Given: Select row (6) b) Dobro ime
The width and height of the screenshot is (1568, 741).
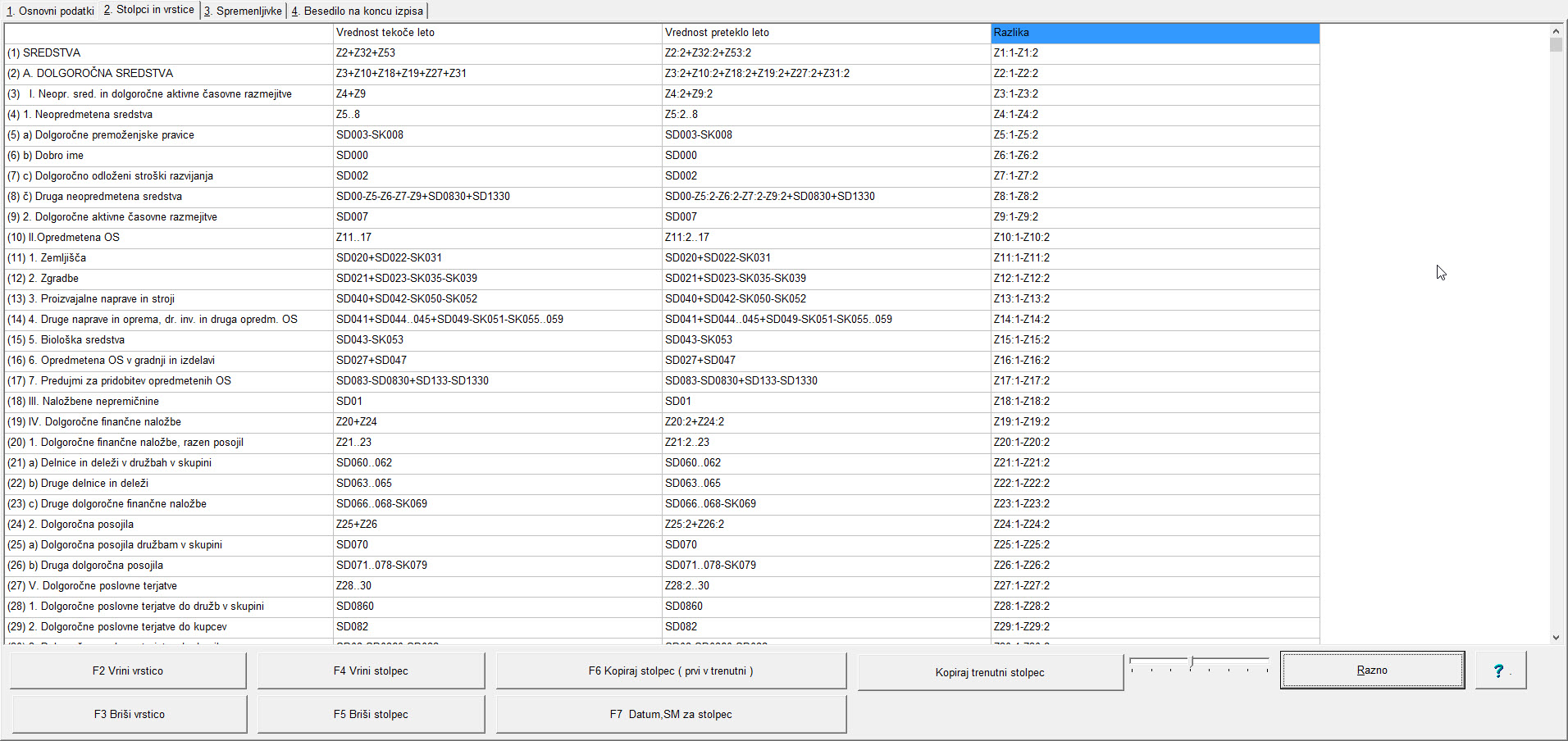Looking at the screenshot, I should click(169, 156).
